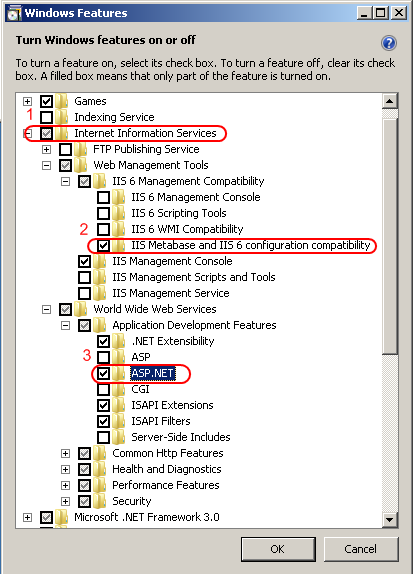Click the folder icon beside Games
The width and height of the screenshot is (413, 574).
pyautogui.click(x=62, y=101)
